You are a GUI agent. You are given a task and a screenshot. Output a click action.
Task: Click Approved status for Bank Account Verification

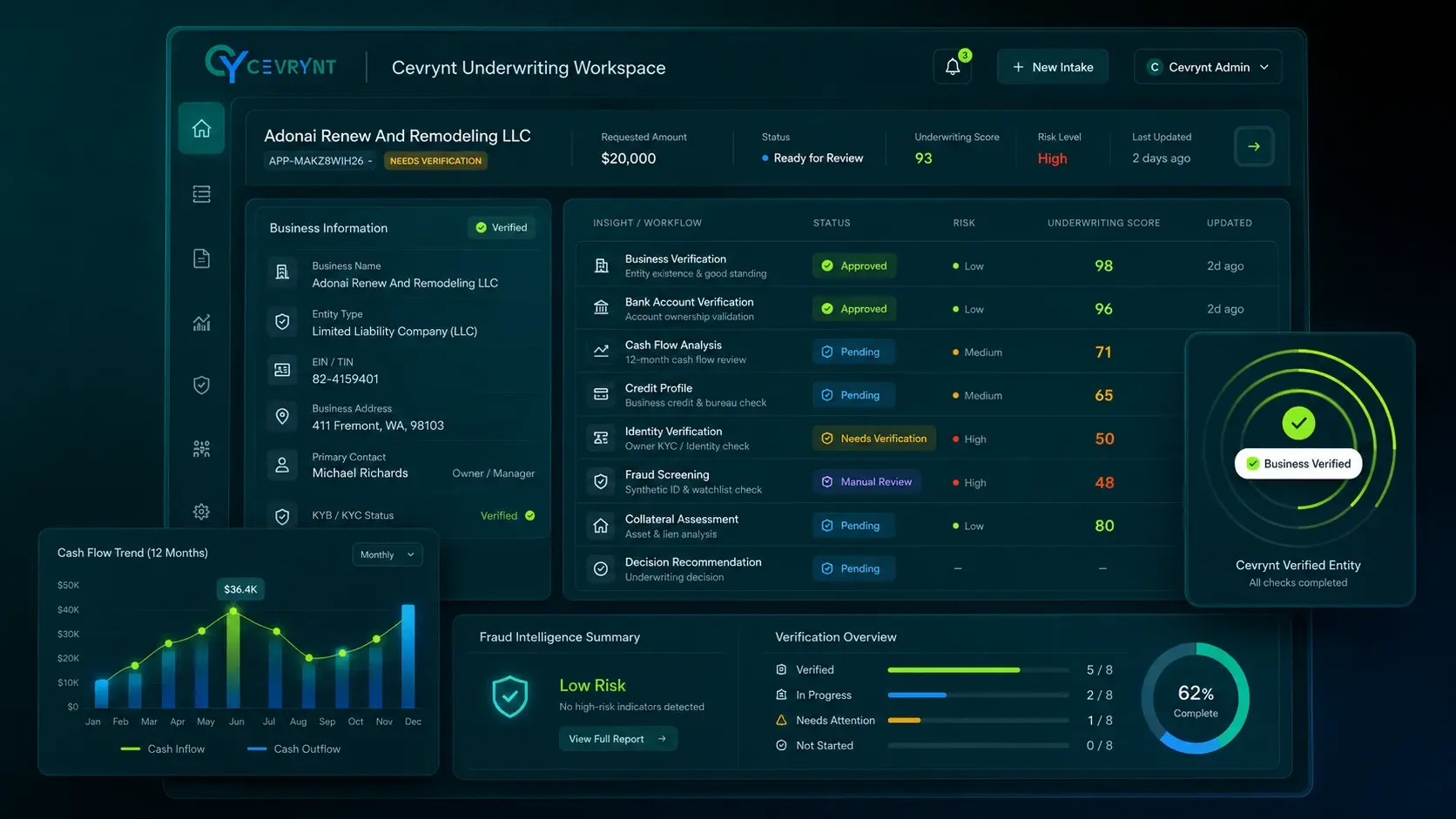(854, 309)
